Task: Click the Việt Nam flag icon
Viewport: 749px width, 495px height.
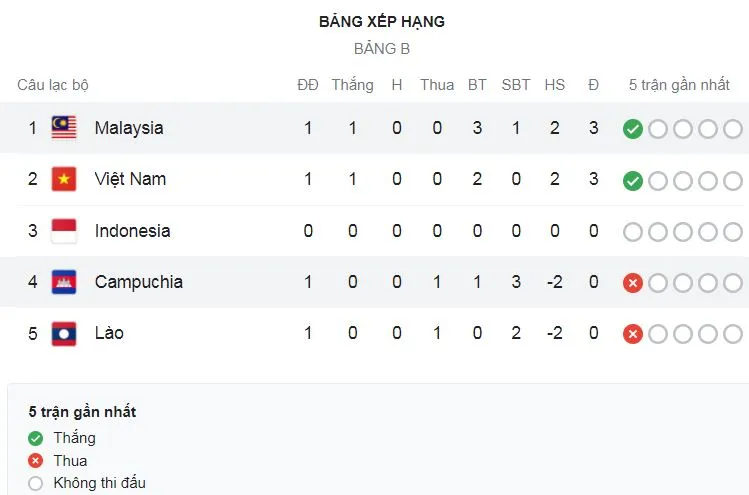Action: click(x=64, y=180)
